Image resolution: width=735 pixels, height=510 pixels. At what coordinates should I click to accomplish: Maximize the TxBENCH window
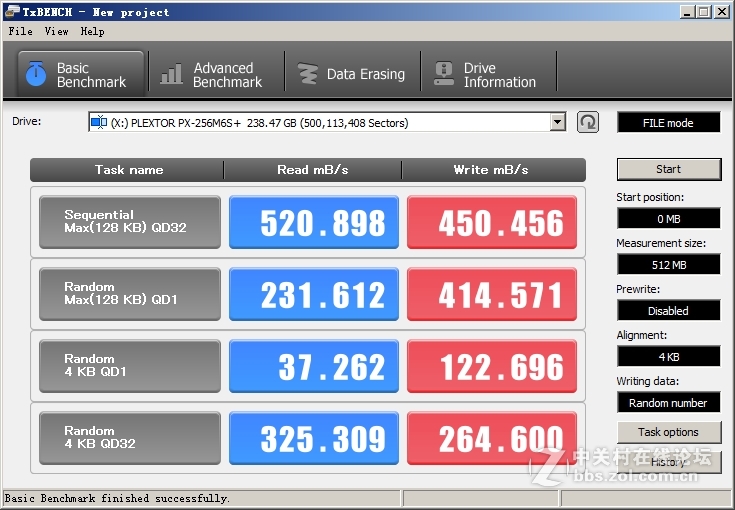pos(704,12)
